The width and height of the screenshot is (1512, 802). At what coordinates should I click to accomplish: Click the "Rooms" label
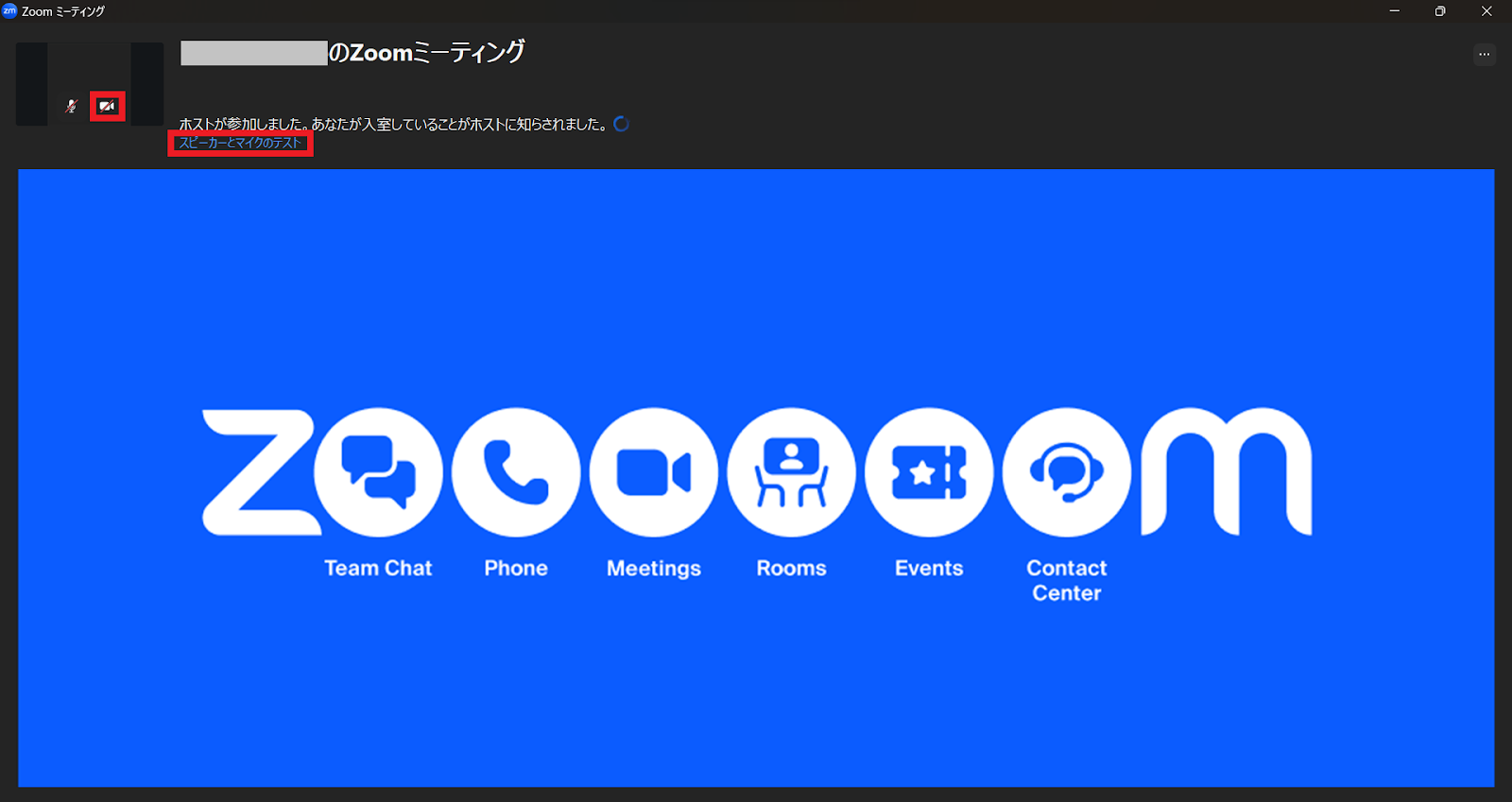pos(792,568)
